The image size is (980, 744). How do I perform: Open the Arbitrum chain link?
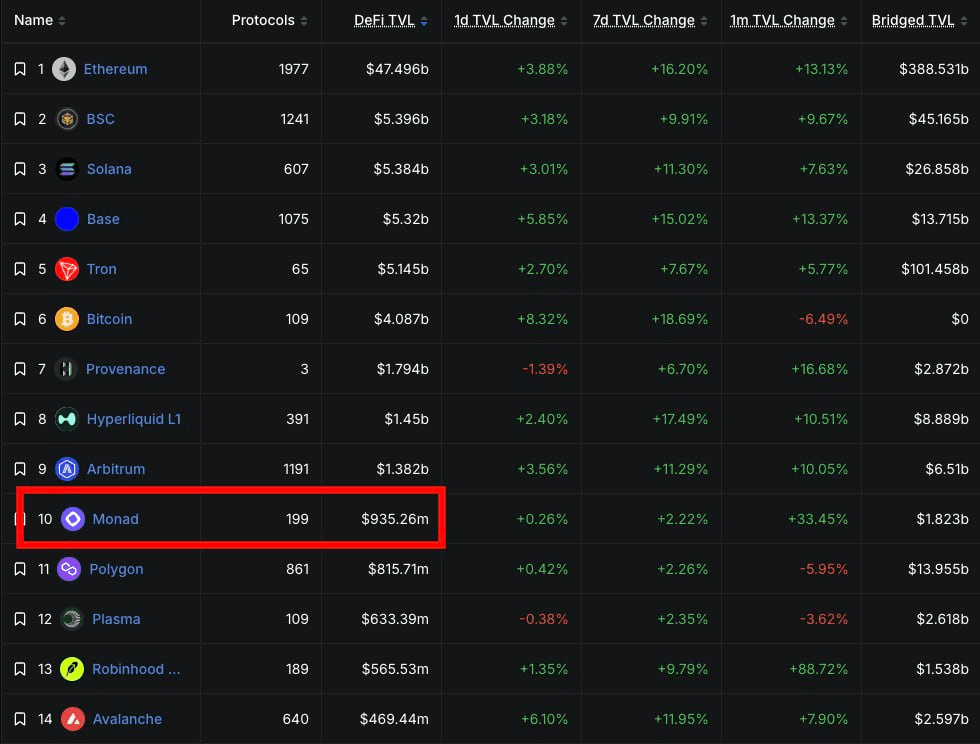point(116,469)
